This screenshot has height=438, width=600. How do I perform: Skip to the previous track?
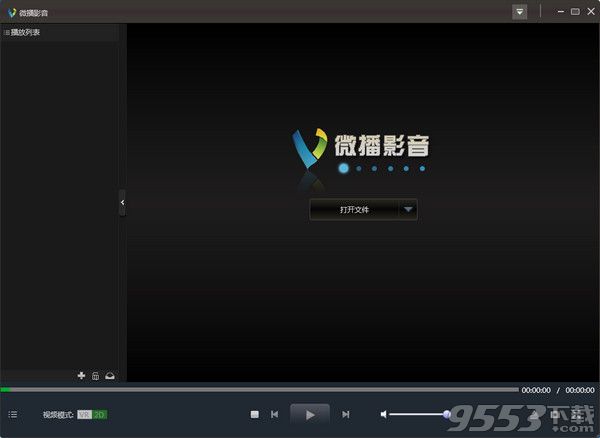[x=275, y=415]
